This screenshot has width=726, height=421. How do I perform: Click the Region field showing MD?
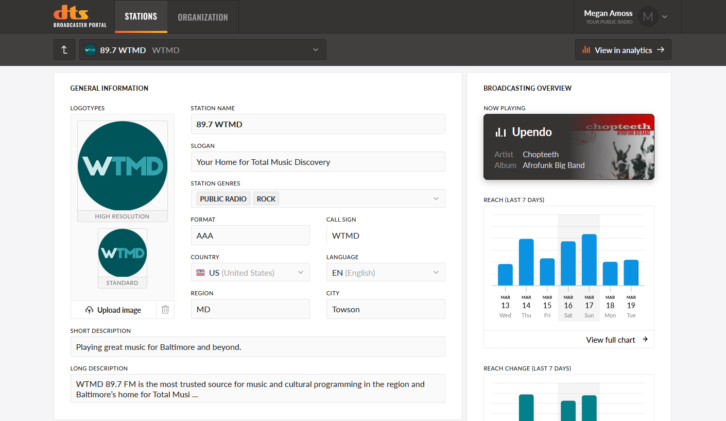point(250,309)
